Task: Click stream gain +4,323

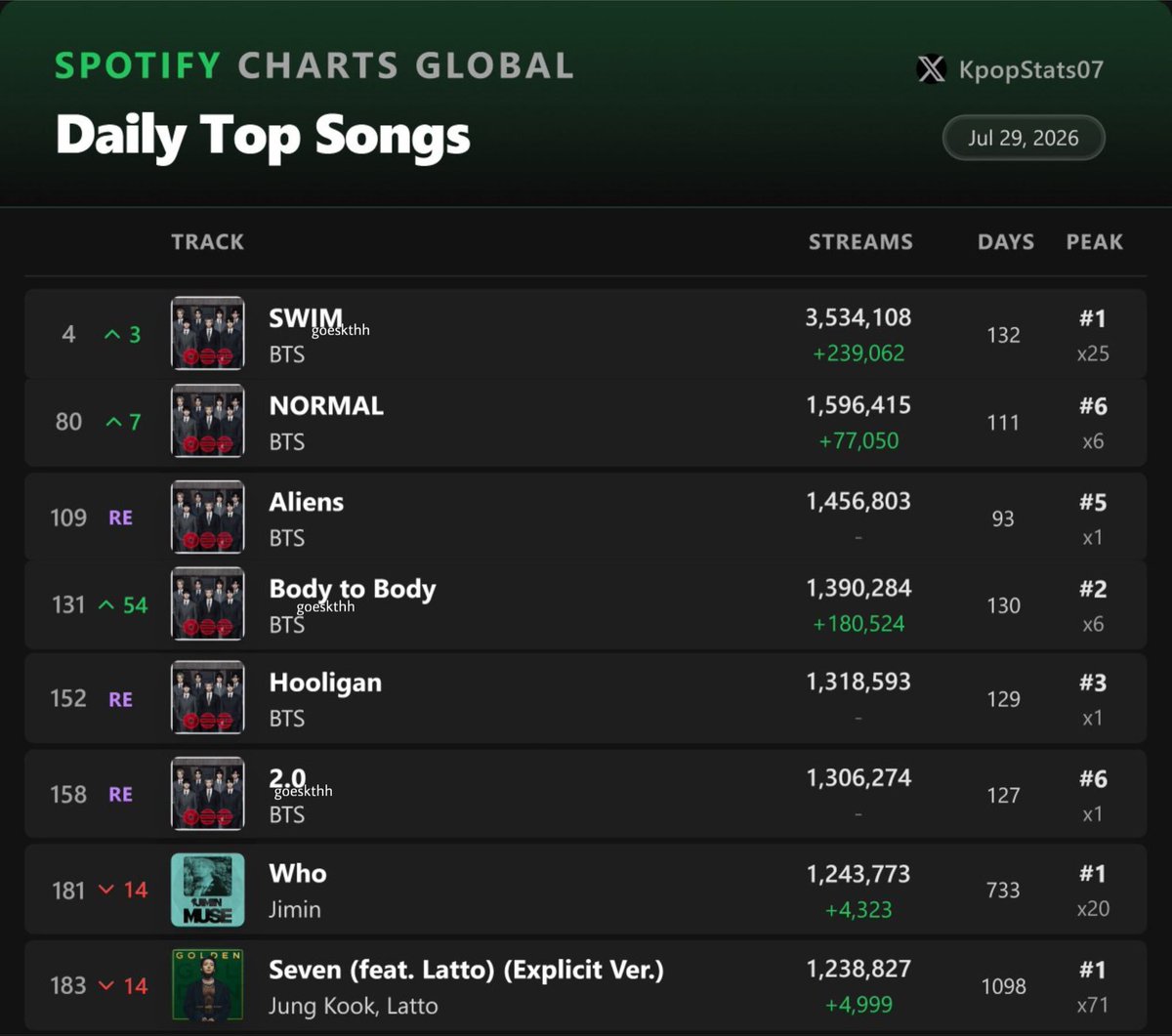Action: point(858,910)
